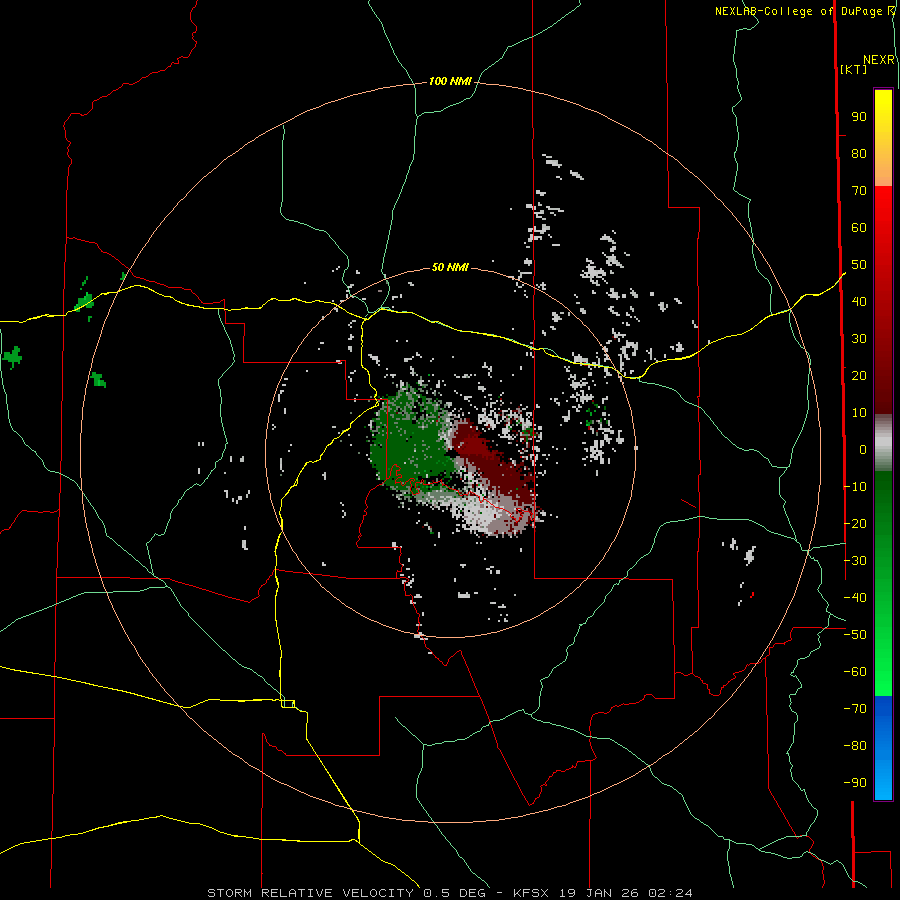900x900 pixels.
Task: Click the "30" value on velocity scale
Action: click(859, 339)
